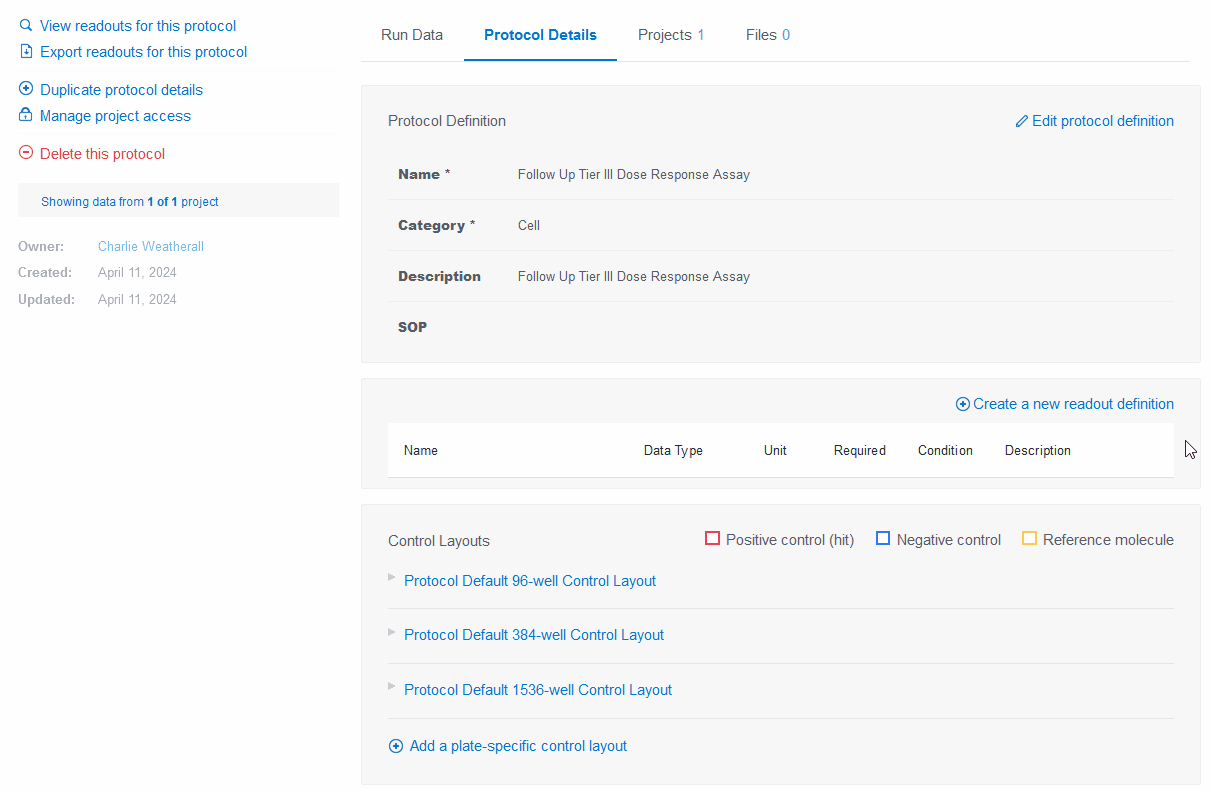Click the Name value Follow Up Tier III Dose Response Assay
This screenshot has height=791, width=1212.
tap(634, 174)
